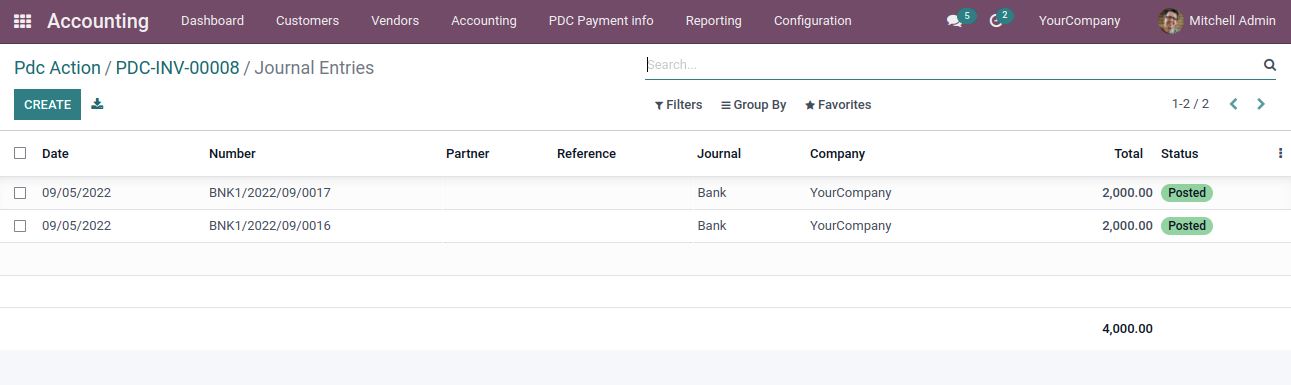1291x385 pixels.
Task: Sort by Reference column header
Action: (x=586, y=154)
